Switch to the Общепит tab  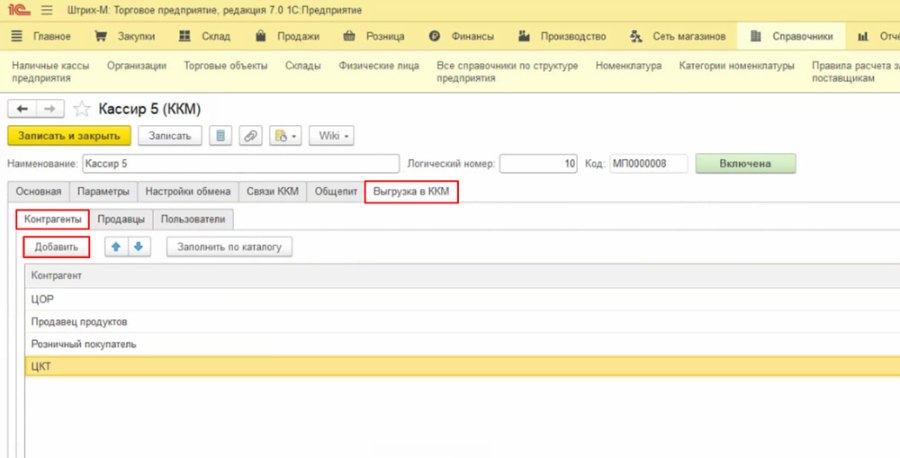[336, 192]
